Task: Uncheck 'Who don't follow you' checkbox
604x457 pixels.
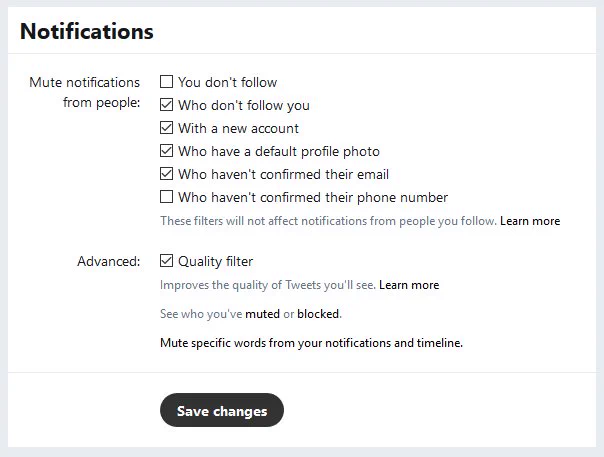Action: click(x=166, y=104)
